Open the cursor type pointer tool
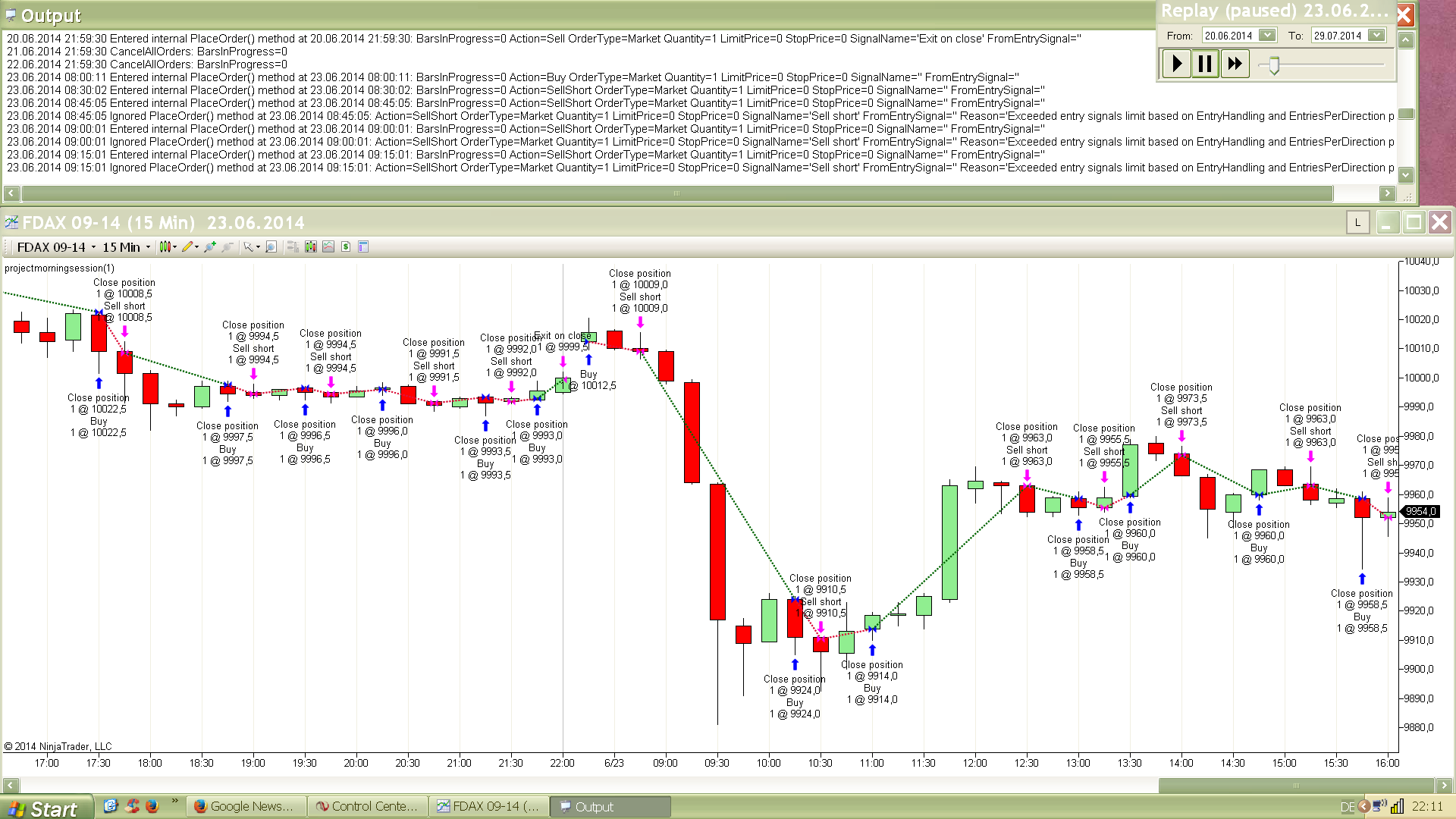The height and width of the screenshot is (819, 1456). click(x=249, y=247)
